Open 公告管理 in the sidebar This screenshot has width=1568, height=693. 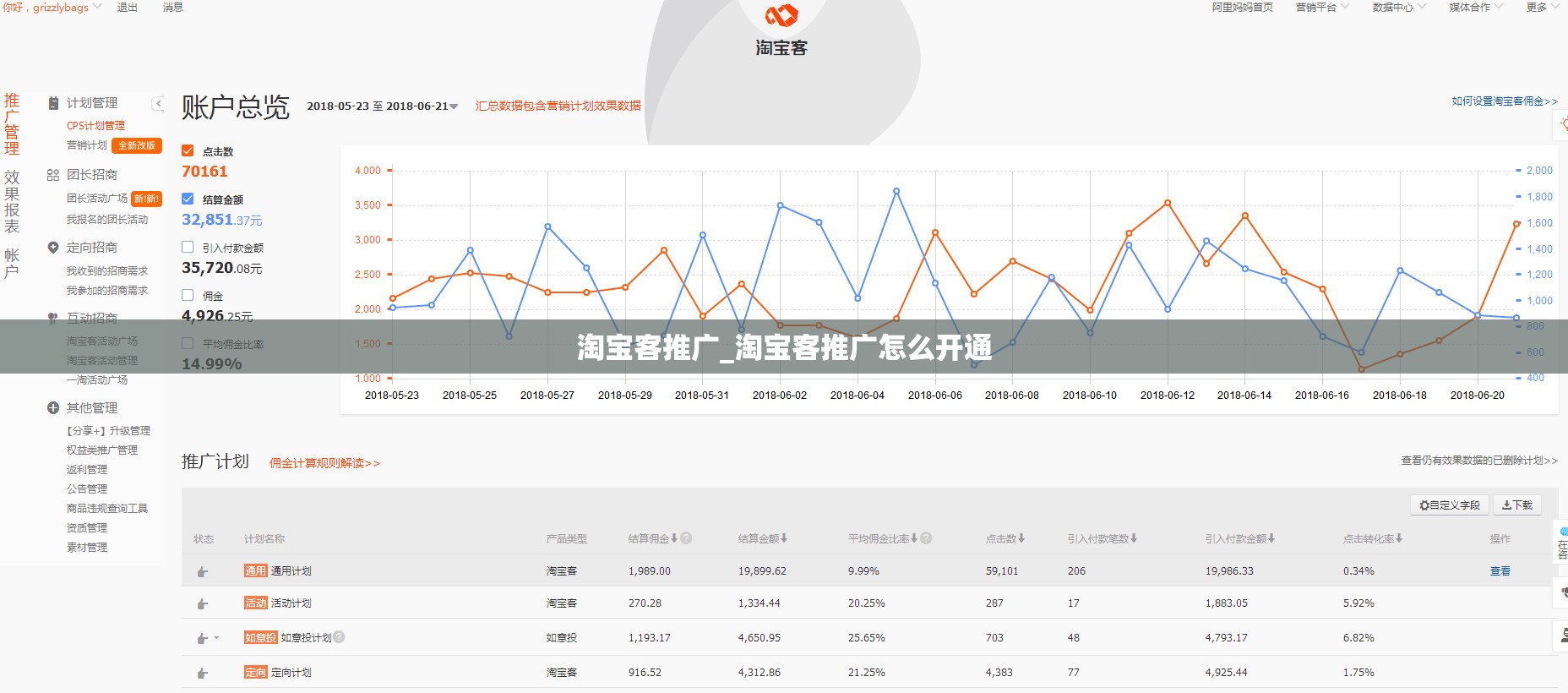pyautogui.click(x=87, y=489)
